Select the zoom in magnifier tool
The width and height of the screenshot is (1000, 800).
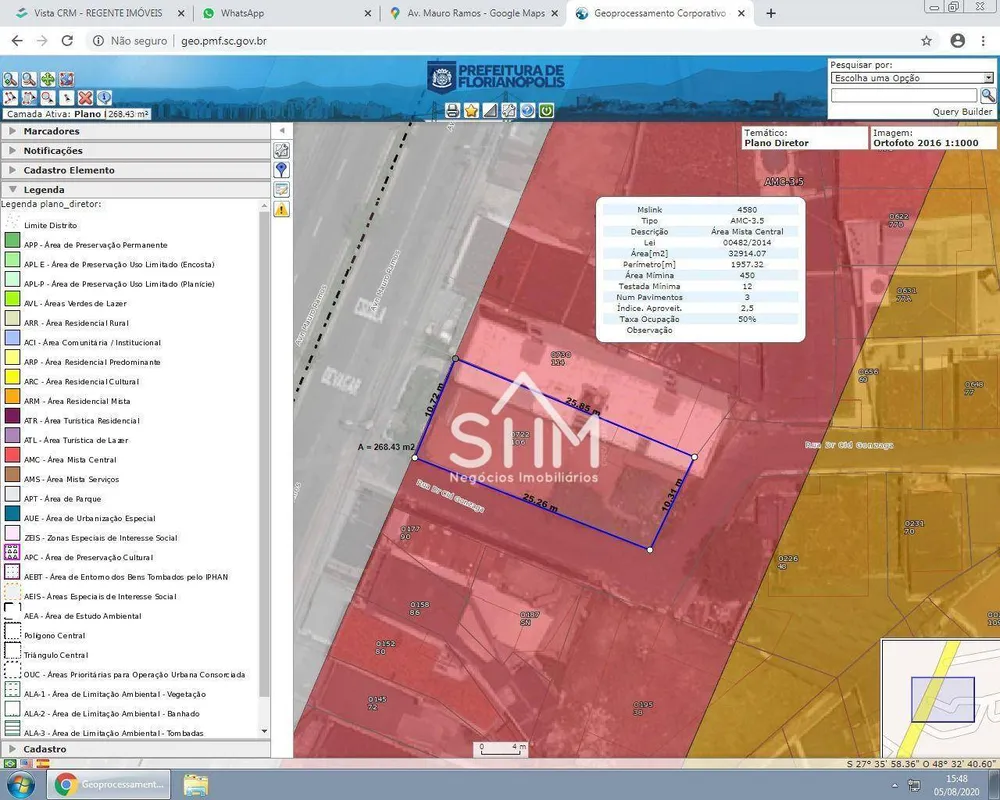click(10, 79)
